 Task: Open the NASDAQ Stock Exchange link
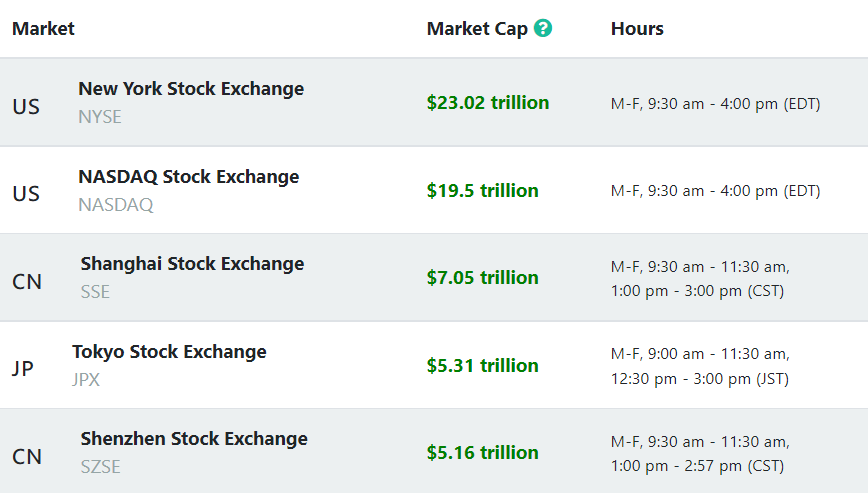point(188,176)
